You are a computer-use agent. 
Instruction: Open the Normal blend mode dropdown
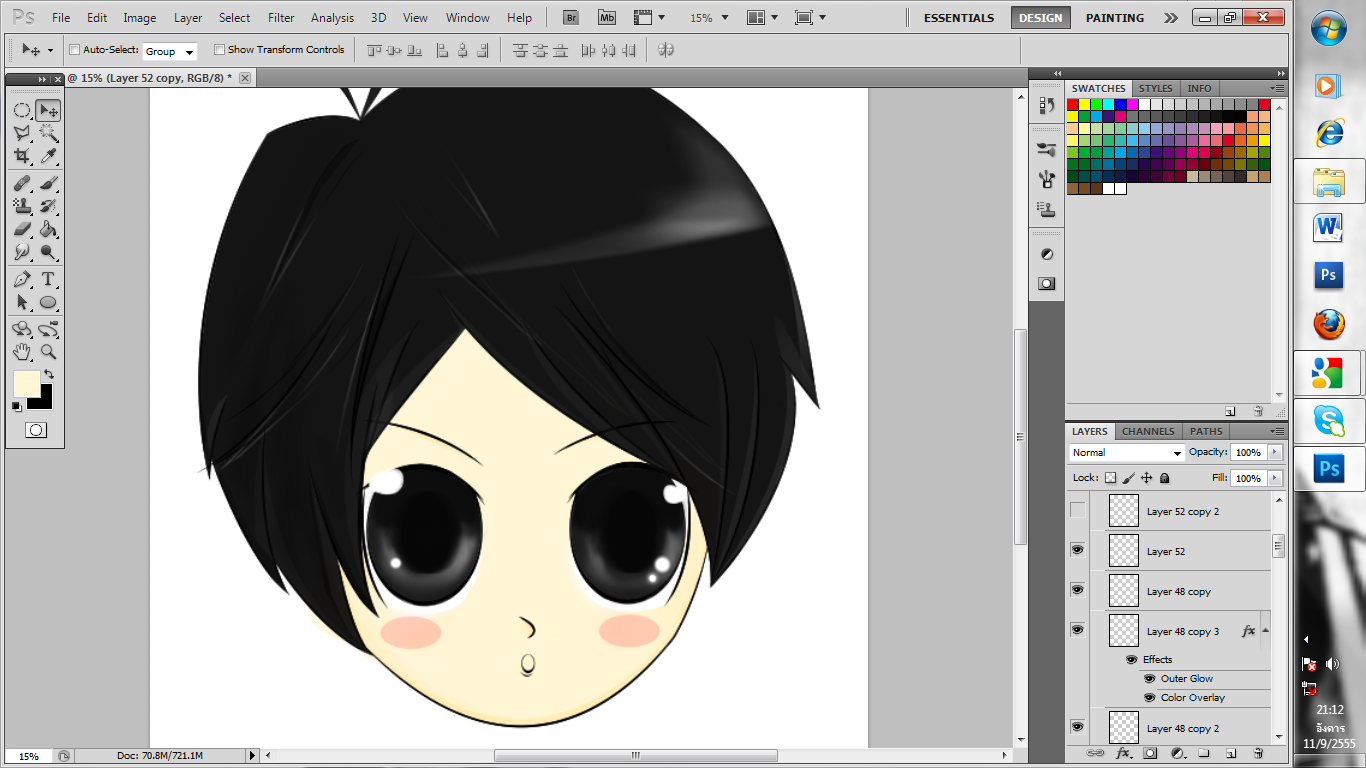pos(1126,453)
